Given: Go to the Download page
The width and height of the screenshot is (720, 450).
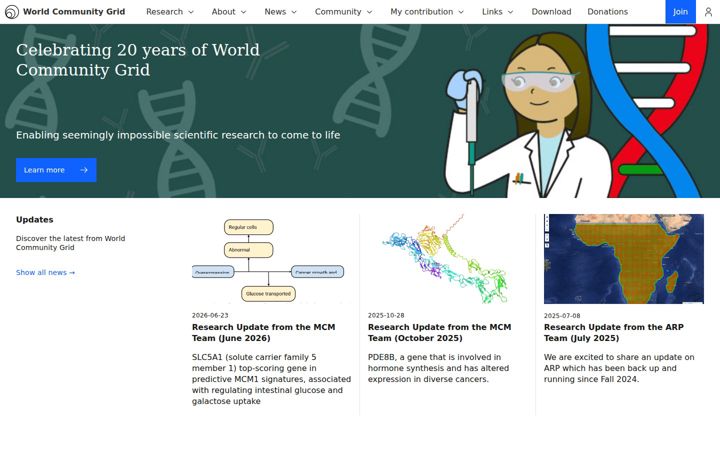Looking at the screenshot, I should coord(551,12).
